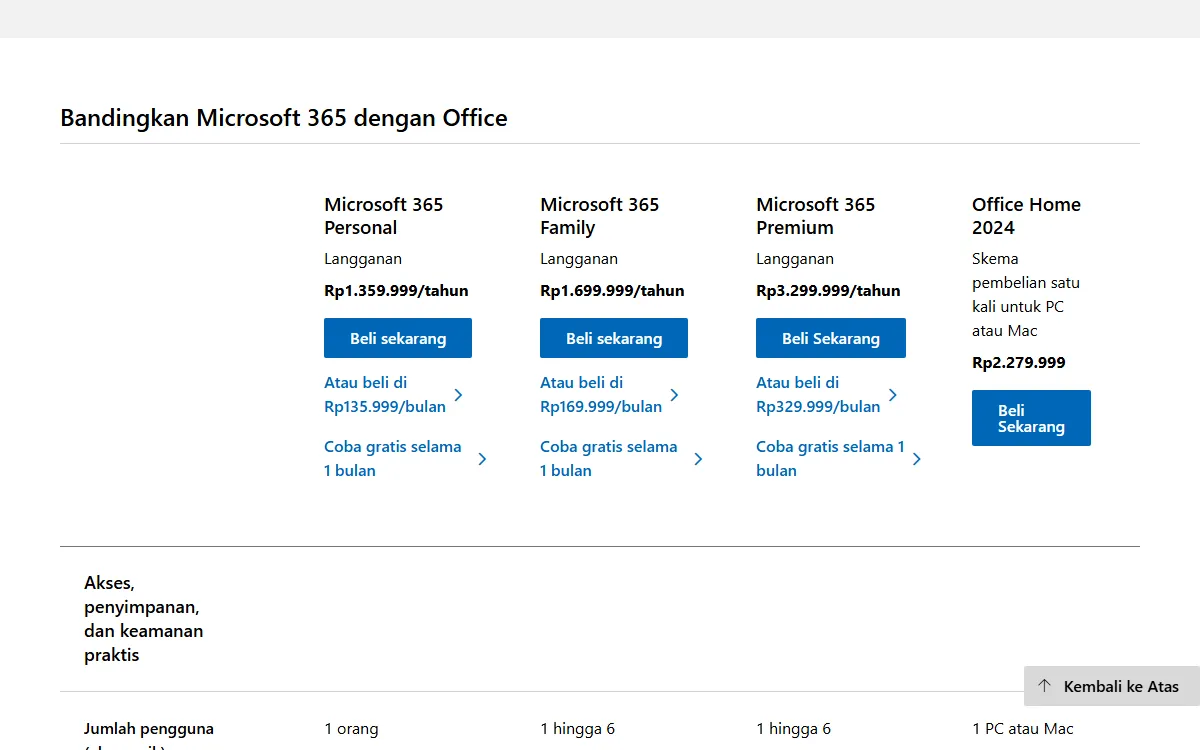This screenshot has width=1200, height=750.
Task: Click Beli Sekarang for Microsoft 365 Premium
Action: click(831, 338)
